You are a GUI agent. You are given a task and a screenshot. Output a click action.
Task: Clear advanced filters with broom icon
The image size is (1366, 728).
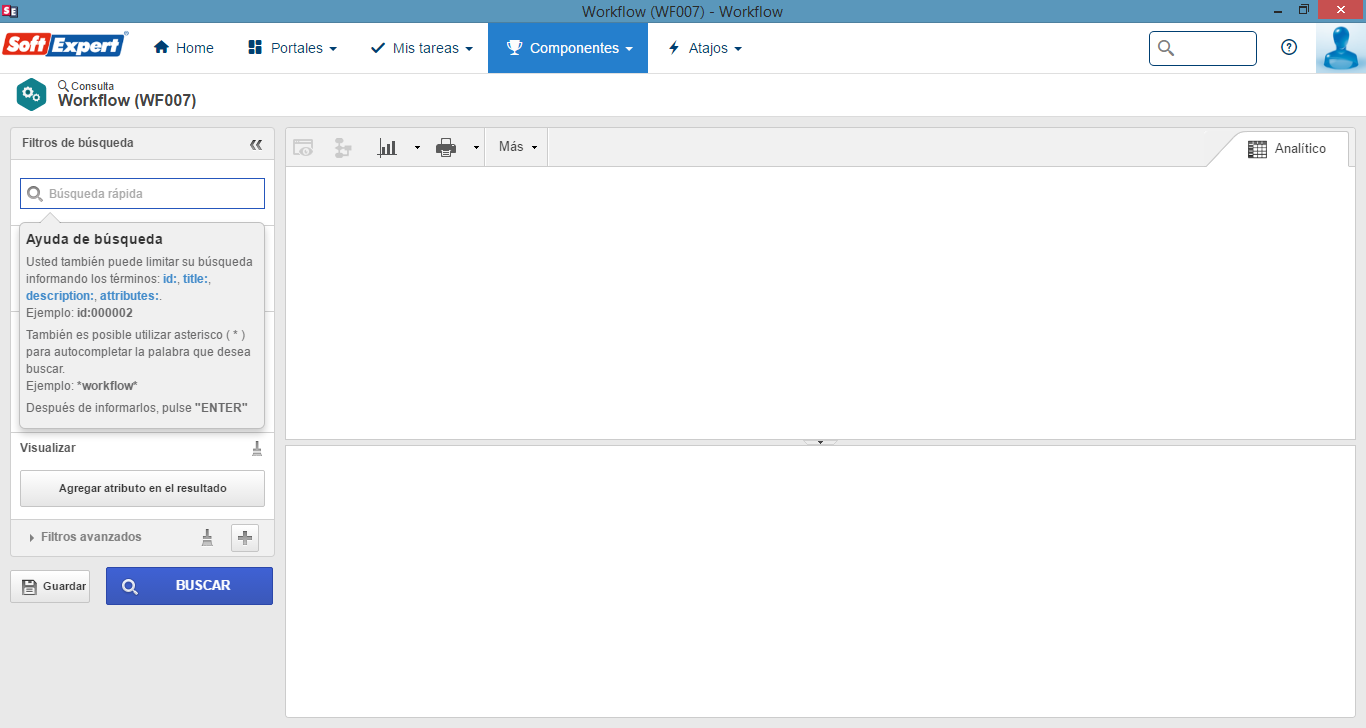click(208, 537)
